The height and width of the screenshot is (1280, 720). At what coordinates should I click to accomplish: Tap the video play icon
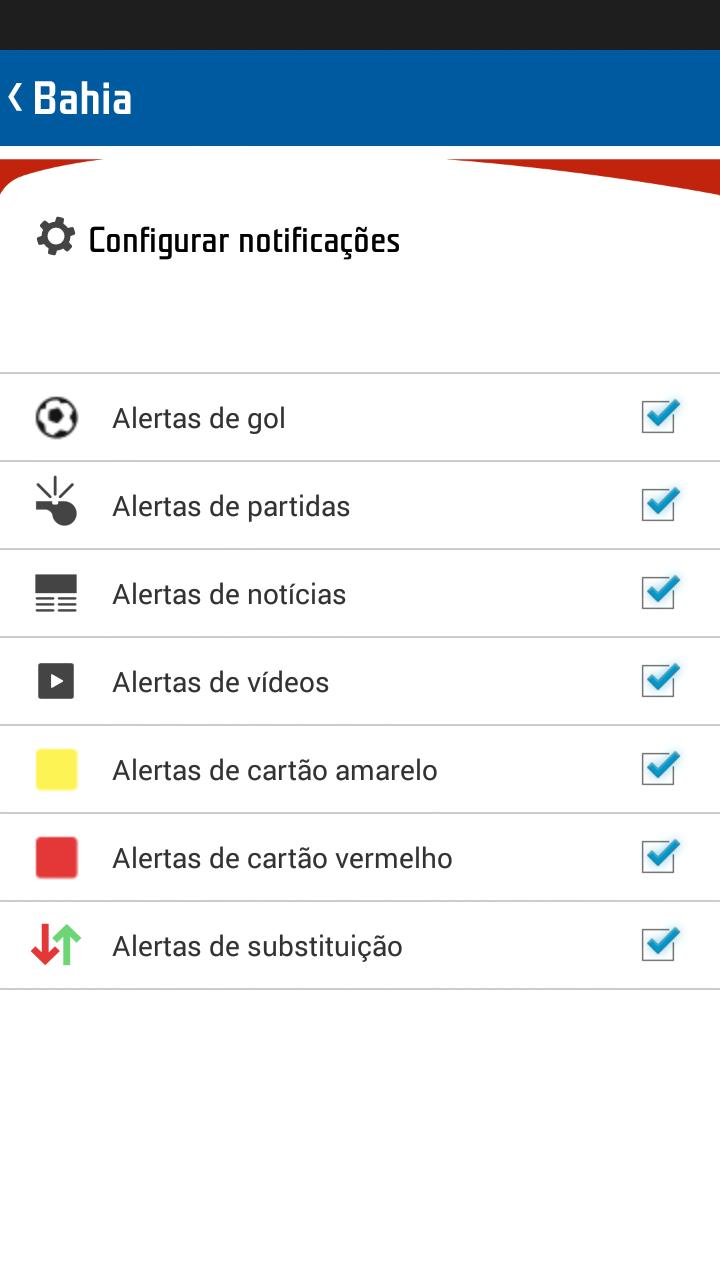point(56,682)
